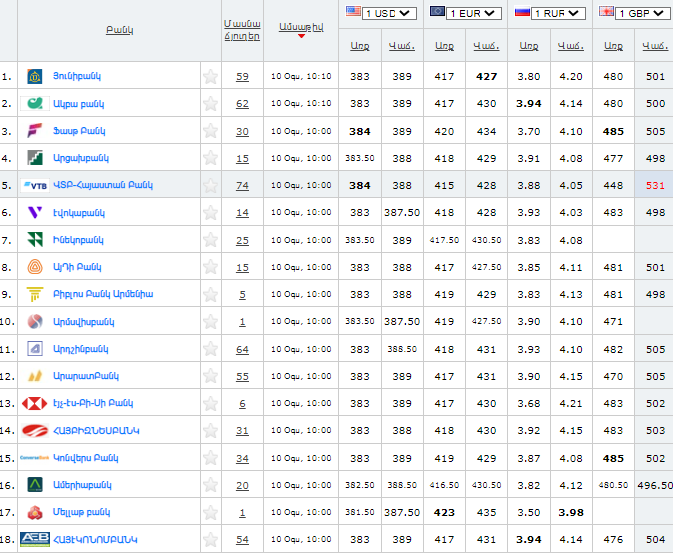
Task: Open the 1 USD currency dropdown
Action: (389, 13)
